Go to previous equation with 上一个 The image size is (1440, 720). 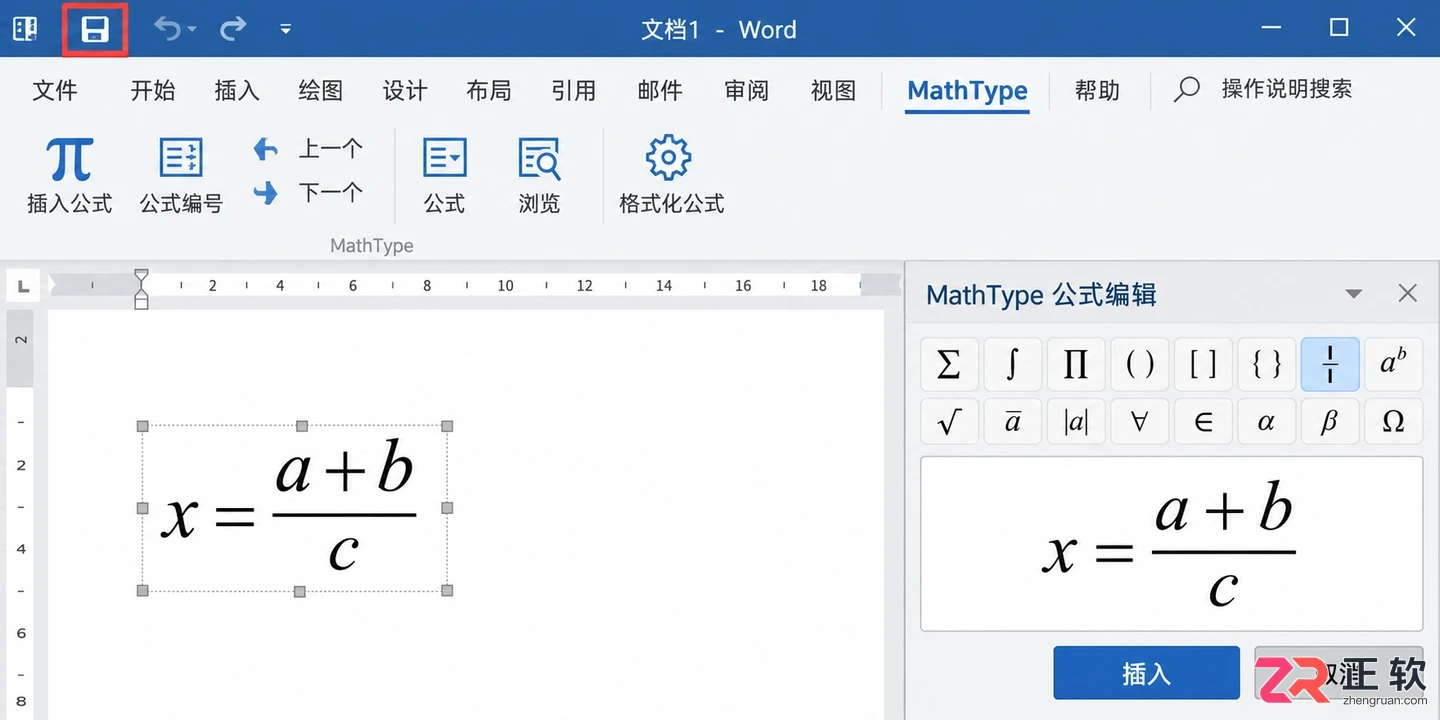308,149
